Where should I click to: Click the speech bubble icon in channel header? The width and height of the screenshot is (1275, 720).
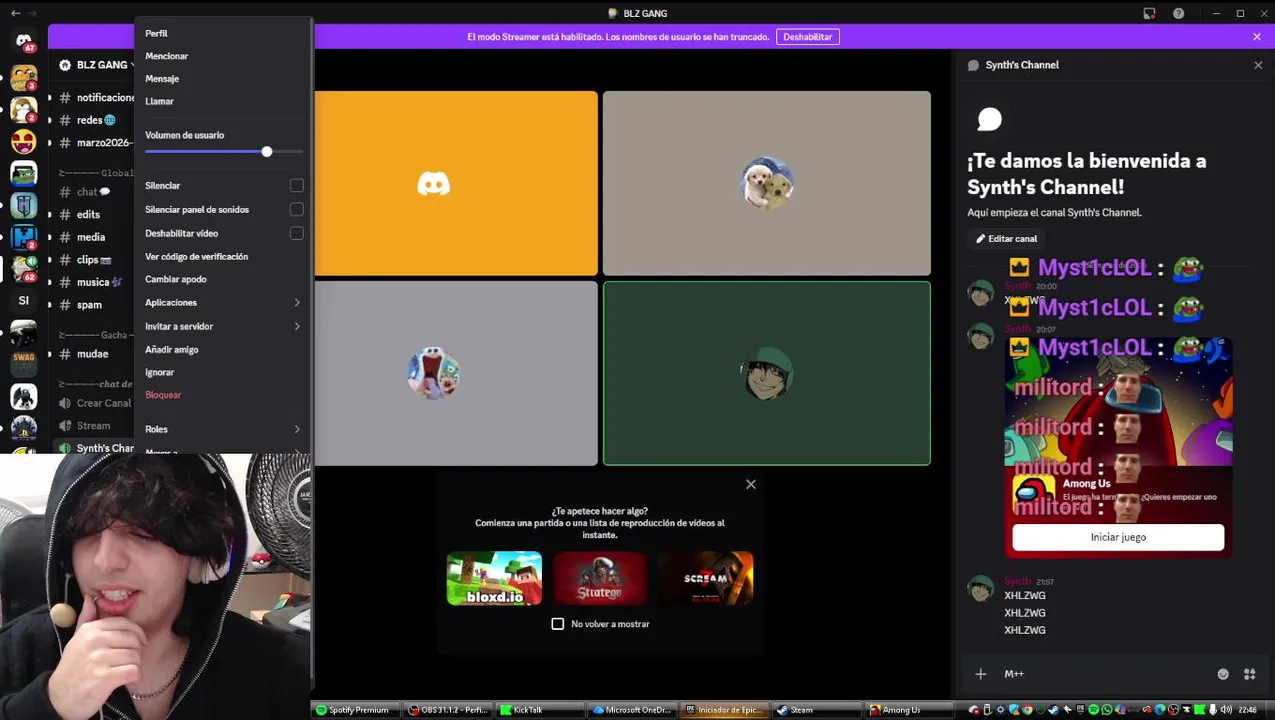tap(973, 65)
